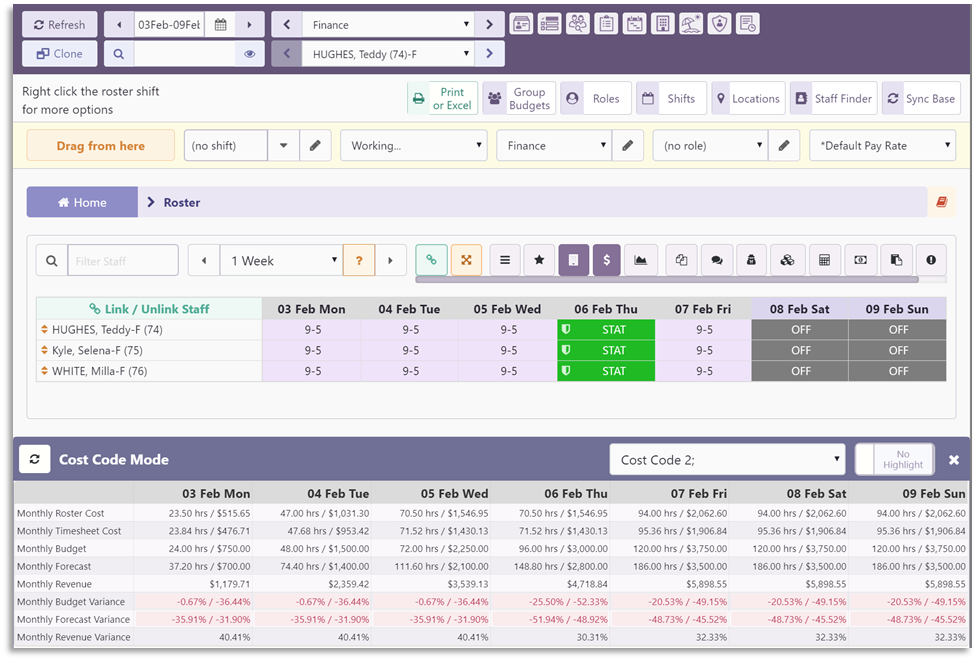Click the weight bag icon in roster toolbar
This screenshot has height=661, width=976.
(751, 260)
